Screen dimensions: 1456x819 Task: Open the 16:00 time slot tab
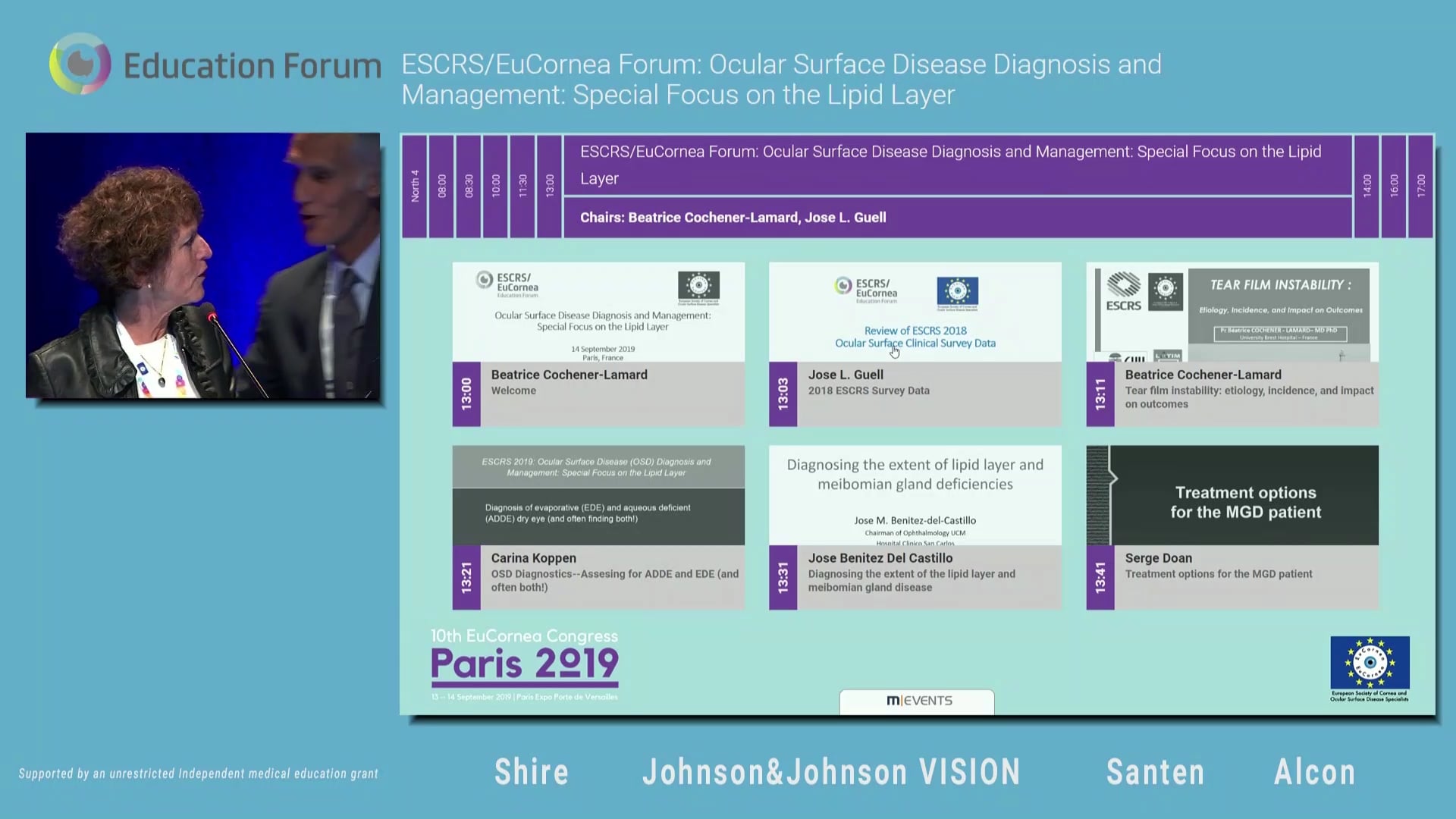(1394, 186)
